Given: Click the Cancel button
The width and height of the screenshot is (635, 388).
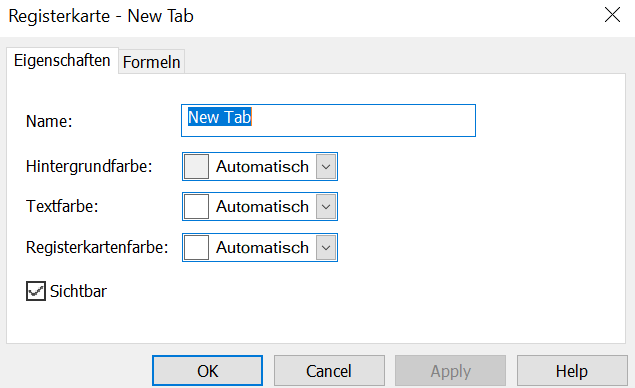Looking at the screenshot, I should click(329, 371).
